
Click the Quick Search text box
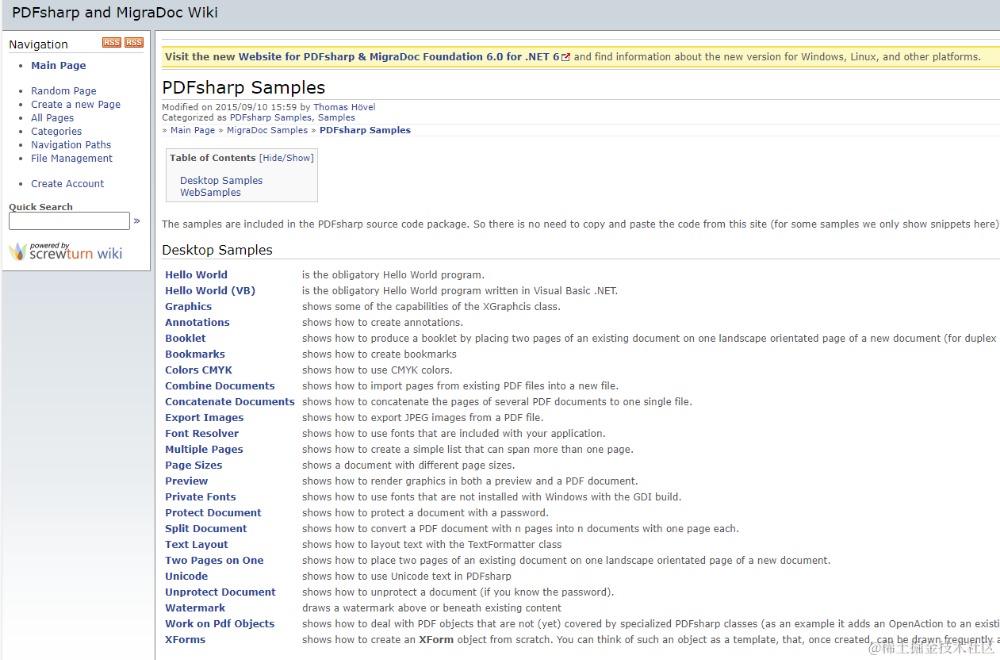coord(69,221)
